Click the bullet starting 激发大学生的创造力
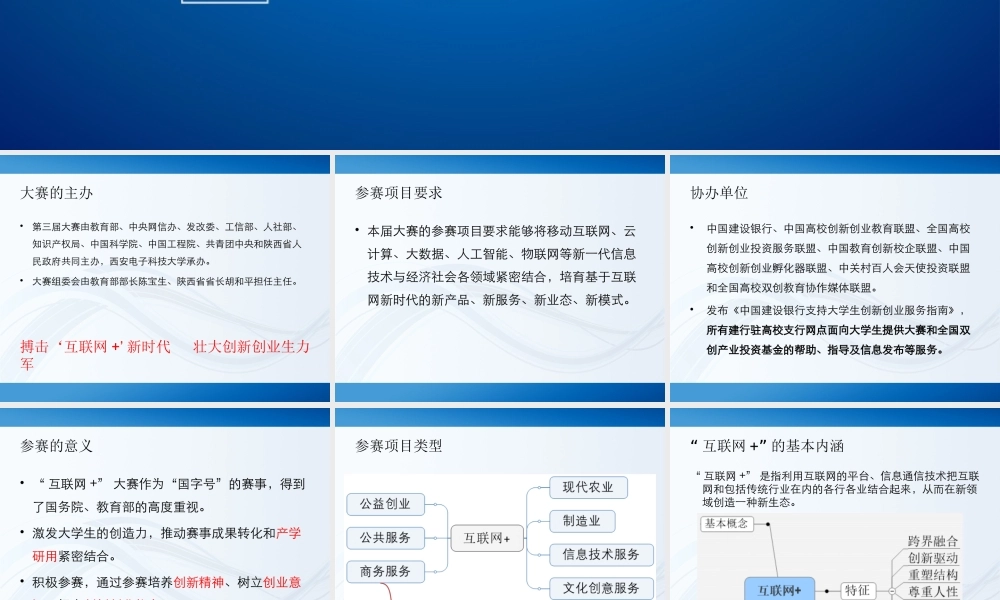Viewport: 1000px width, 600px height. coord(166,545)
